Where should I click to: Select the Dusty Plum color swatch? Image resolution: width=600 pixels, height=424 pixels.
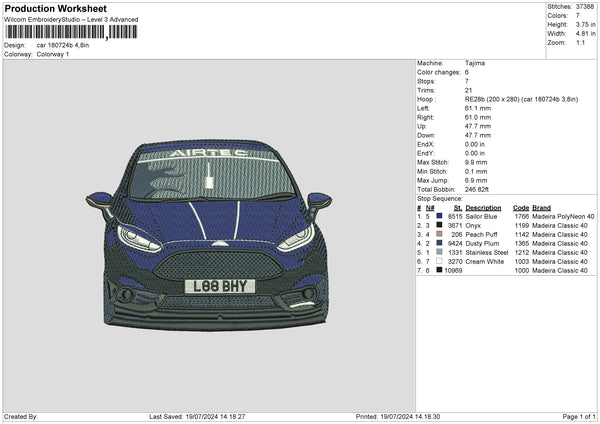[439, 243]
